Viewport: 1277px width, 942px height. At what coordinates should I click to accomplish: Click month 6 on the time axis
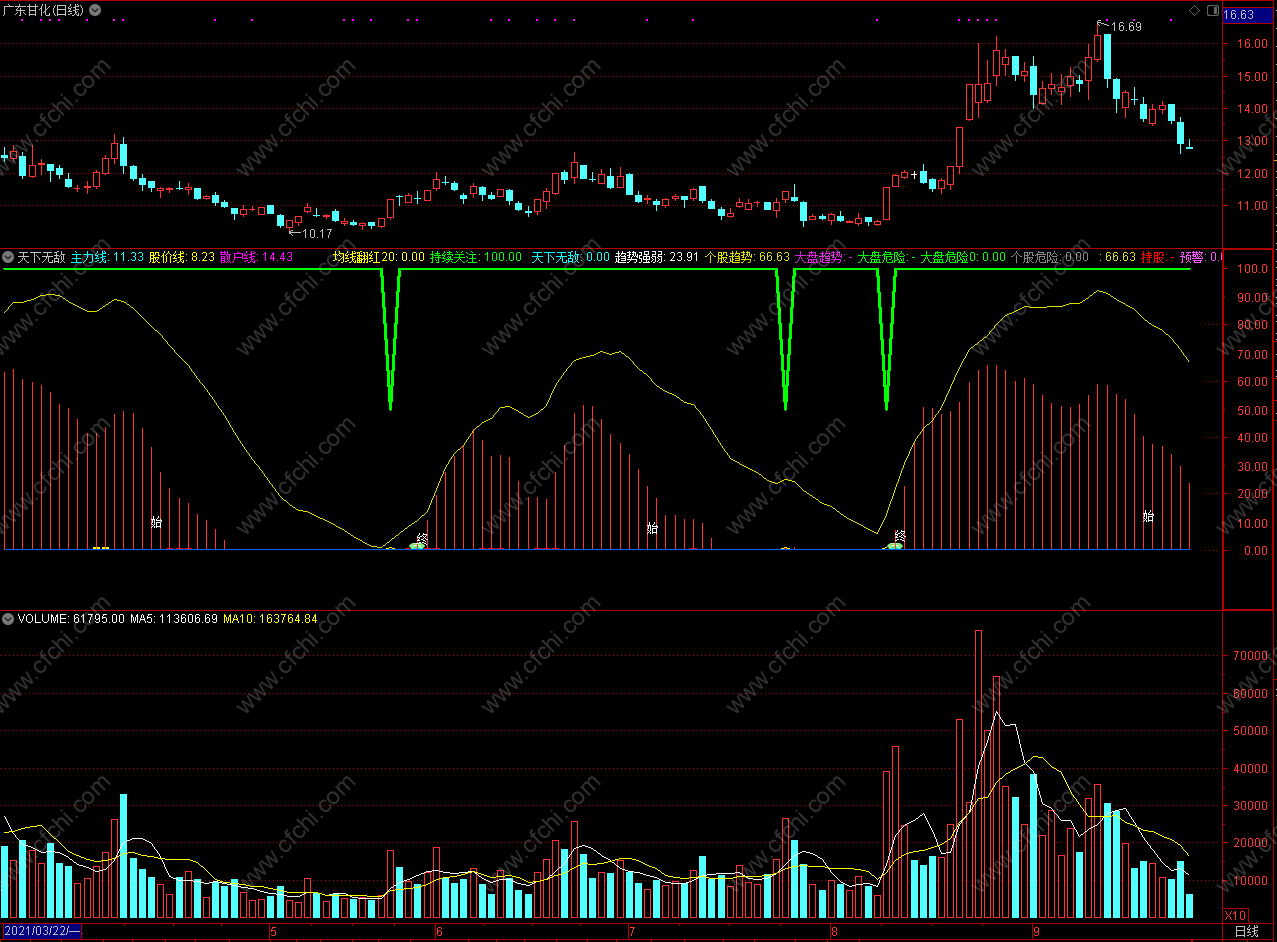pyautogui.click(x=439, y=931)
